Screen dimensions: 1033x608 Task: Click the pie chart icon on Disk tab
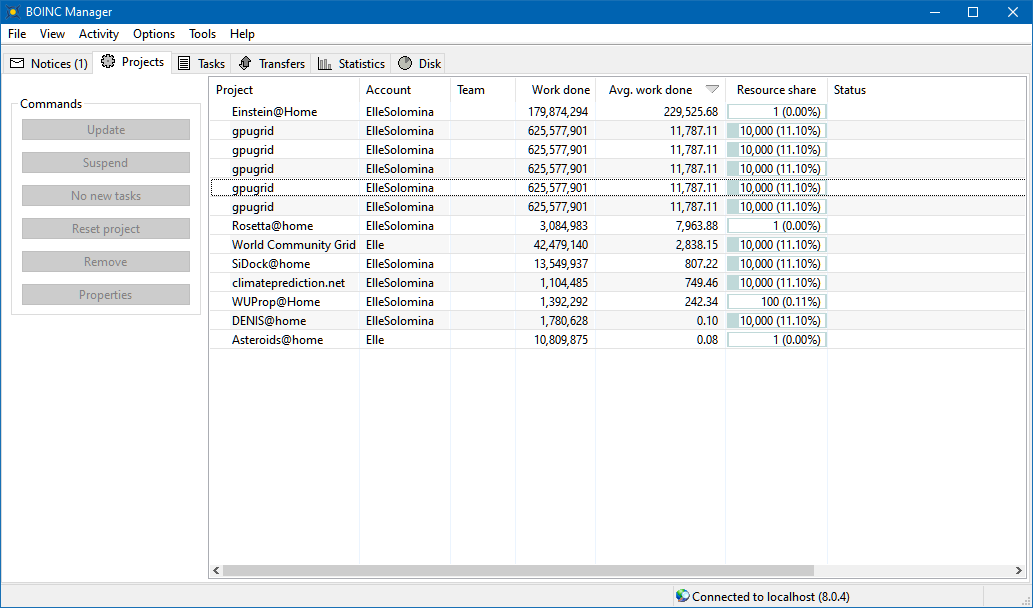point(405,63)
